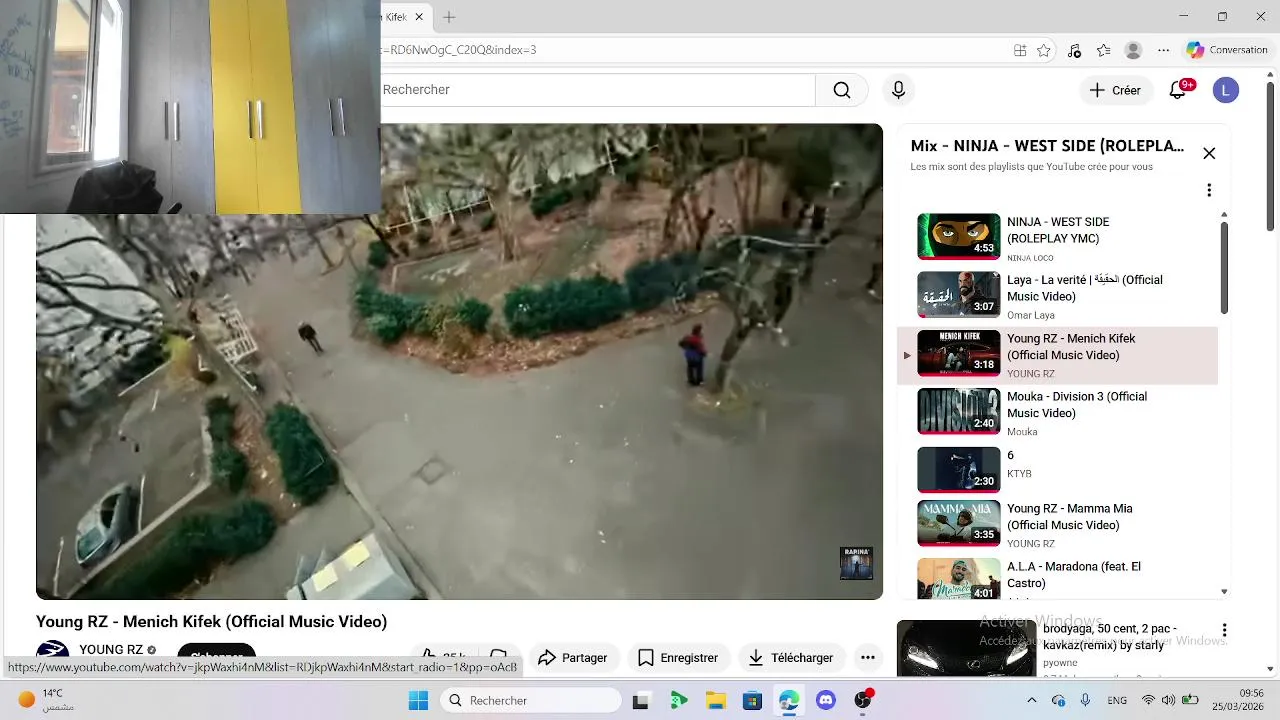This screenshot has height=720, width=1280.
Task: Play Laya - La verité thumbnail
Action: pyautogui.click(x=958, y=294)
